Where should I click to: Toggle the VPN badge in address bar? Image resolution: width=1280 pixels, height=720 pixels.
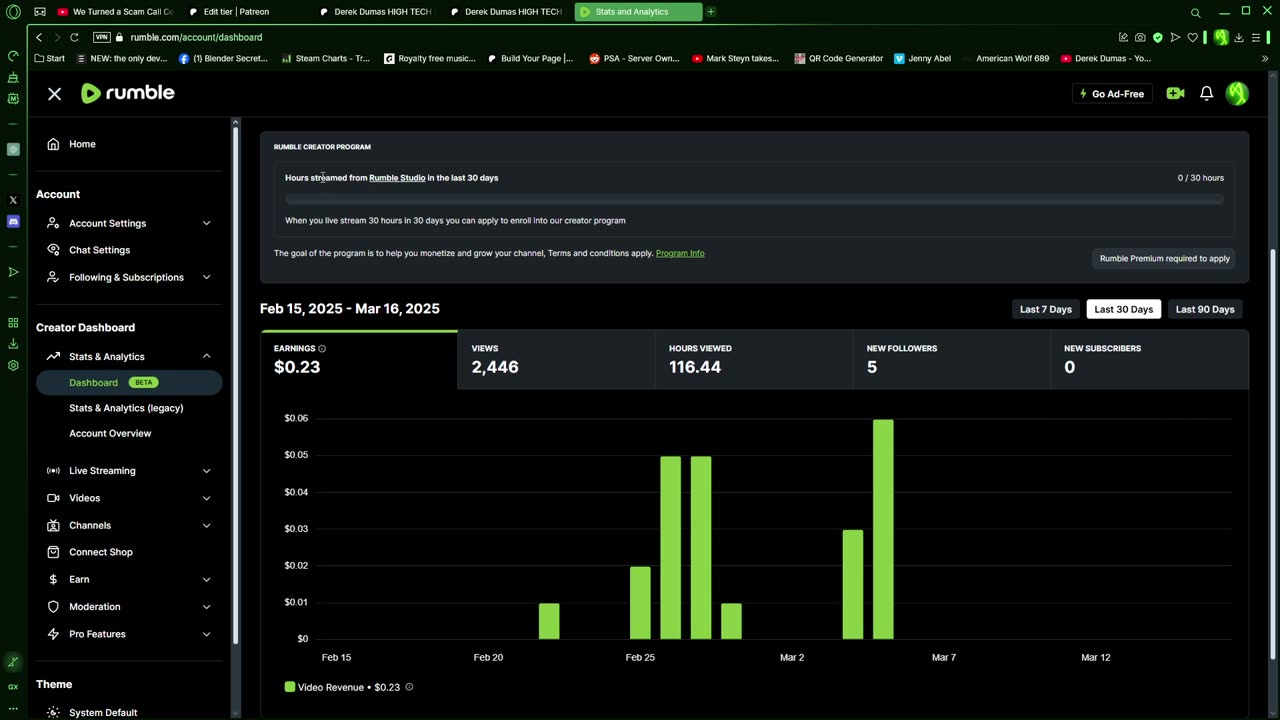point(101,37)
